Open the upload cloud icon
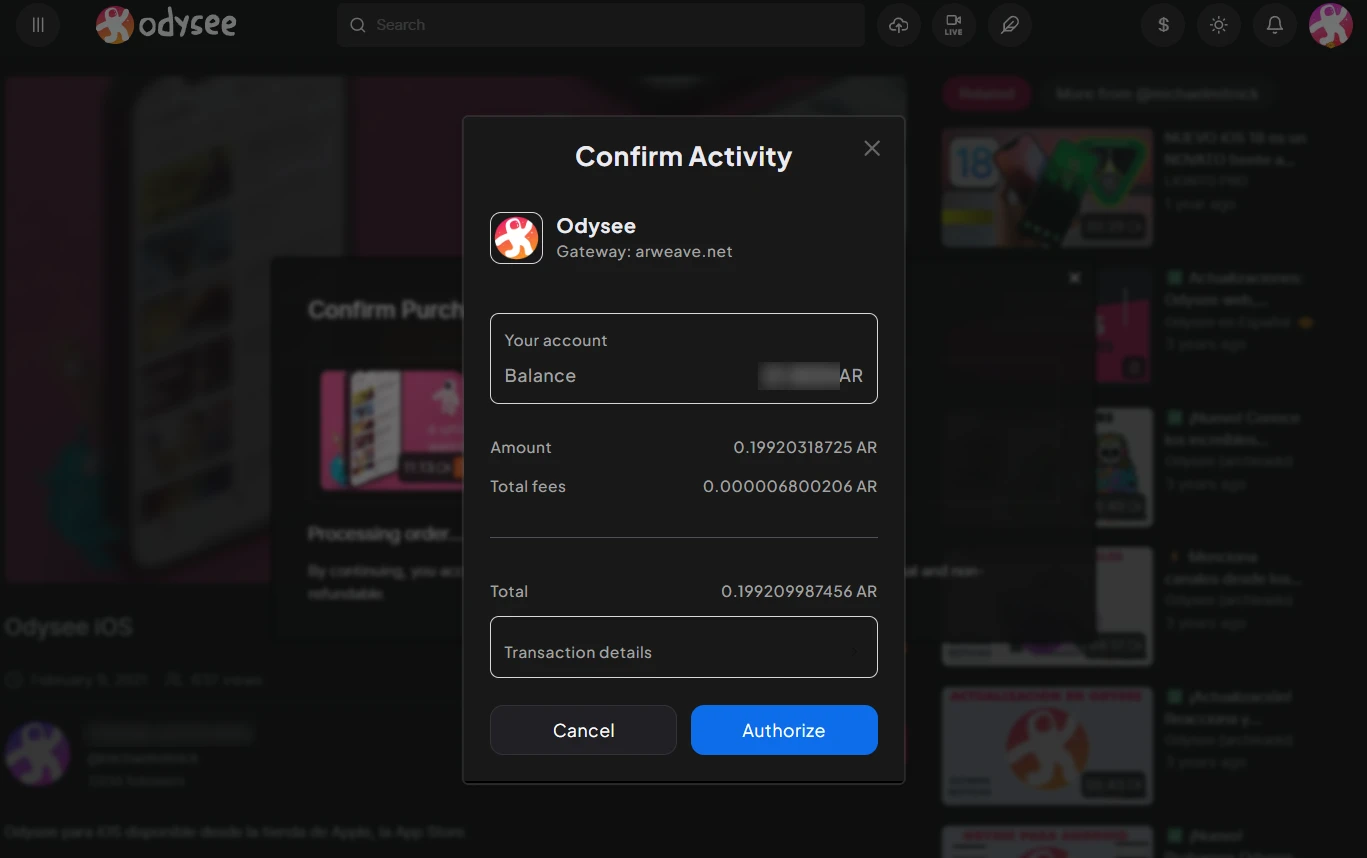Viewport: 1367px width, 858px height. [898, 25]
